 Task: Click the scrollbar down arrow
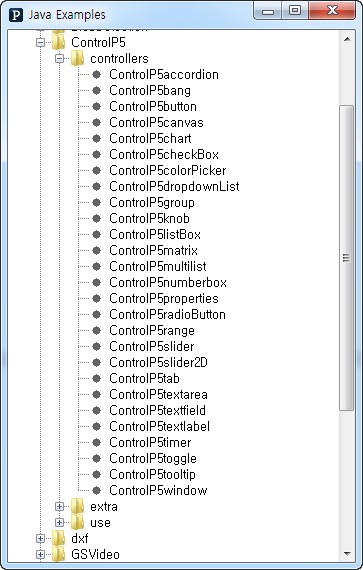click(x=347, y=554)
